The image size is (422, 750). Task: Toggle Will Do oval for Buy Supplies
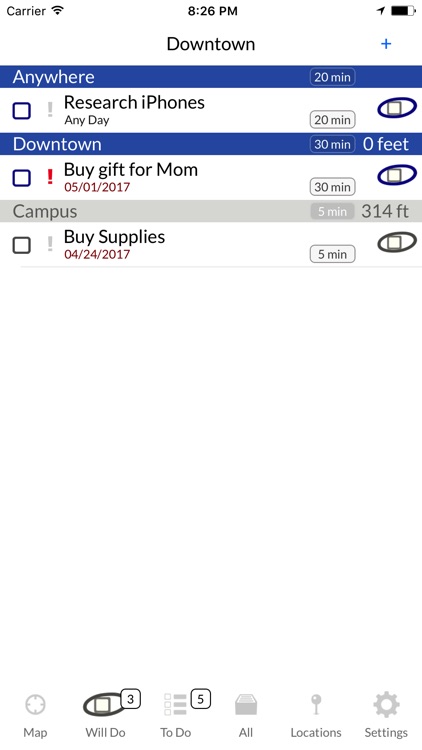397,243
